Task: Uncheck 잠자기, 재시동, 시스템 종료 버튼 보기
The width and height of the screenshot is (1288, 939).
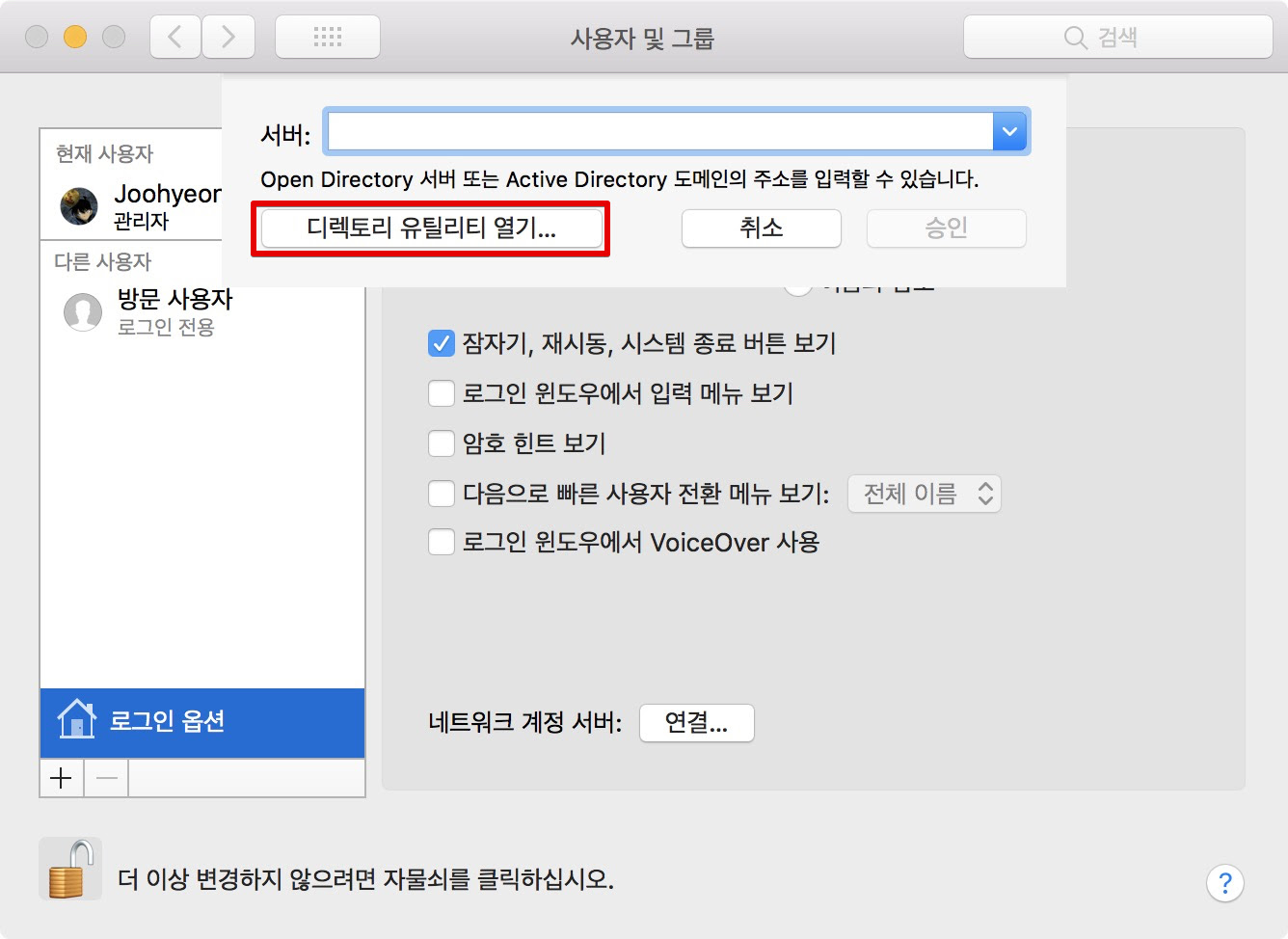Action: [x=442, y=343]
